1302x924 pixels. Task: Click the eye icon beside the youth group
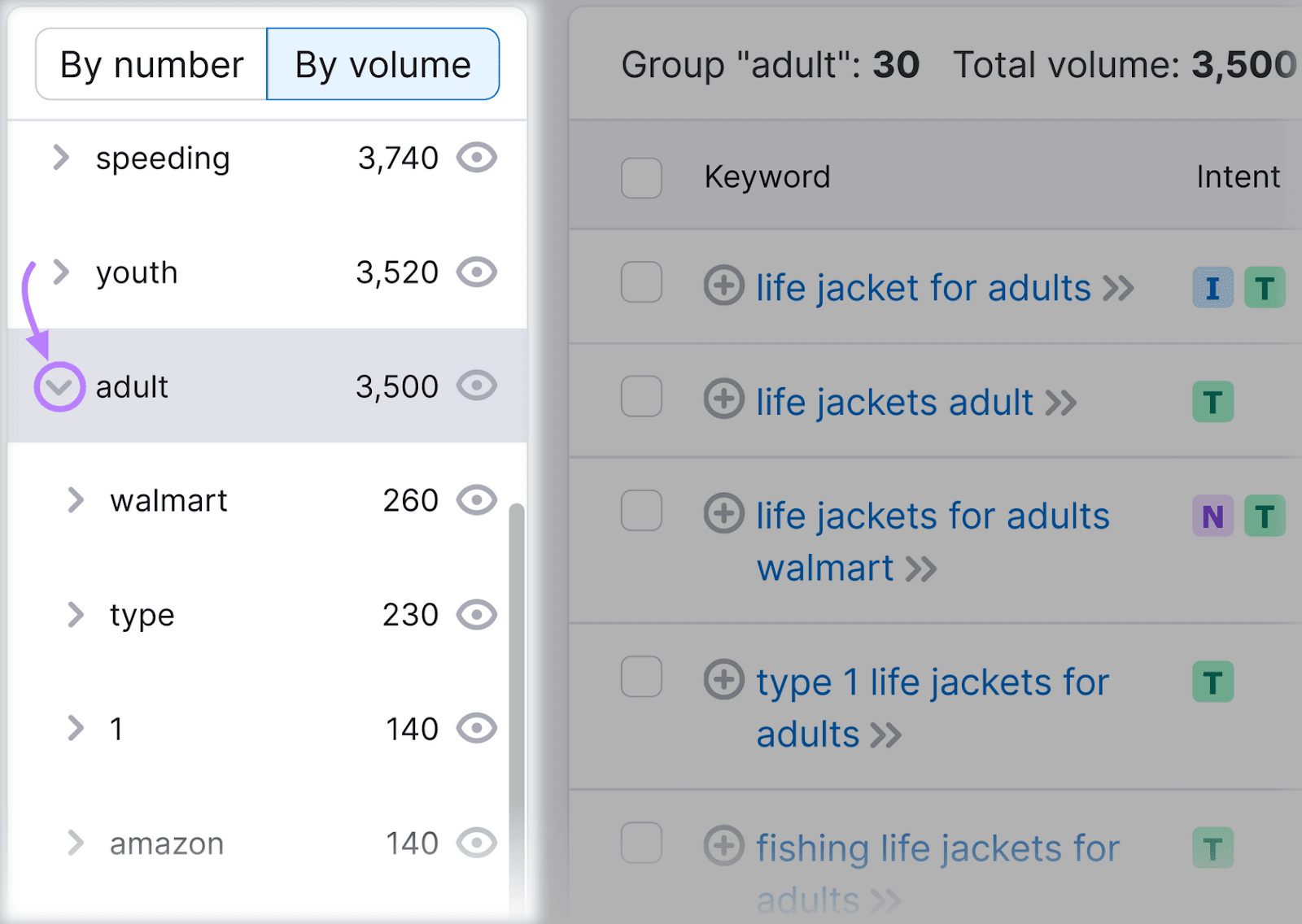(478, 272)
